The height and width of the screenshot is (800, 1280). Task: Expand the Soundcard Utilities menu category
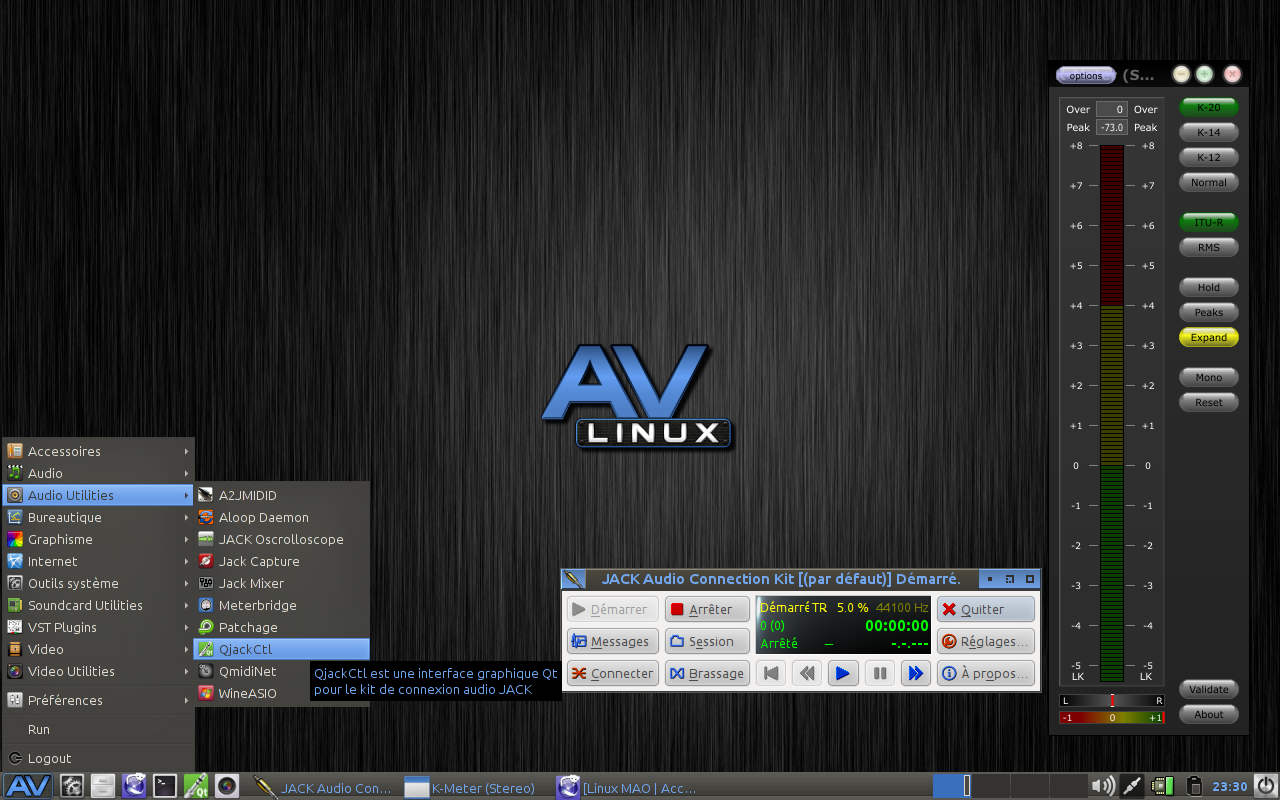(x=98, y=605)
